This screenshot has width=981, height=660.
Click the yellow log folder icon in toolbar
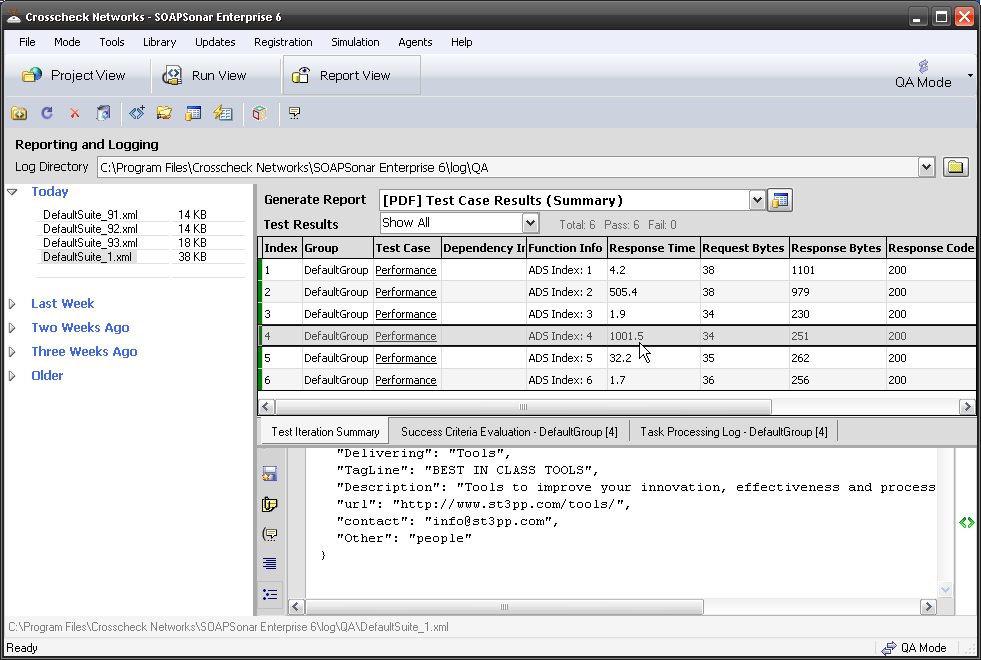tap(19, 113)
